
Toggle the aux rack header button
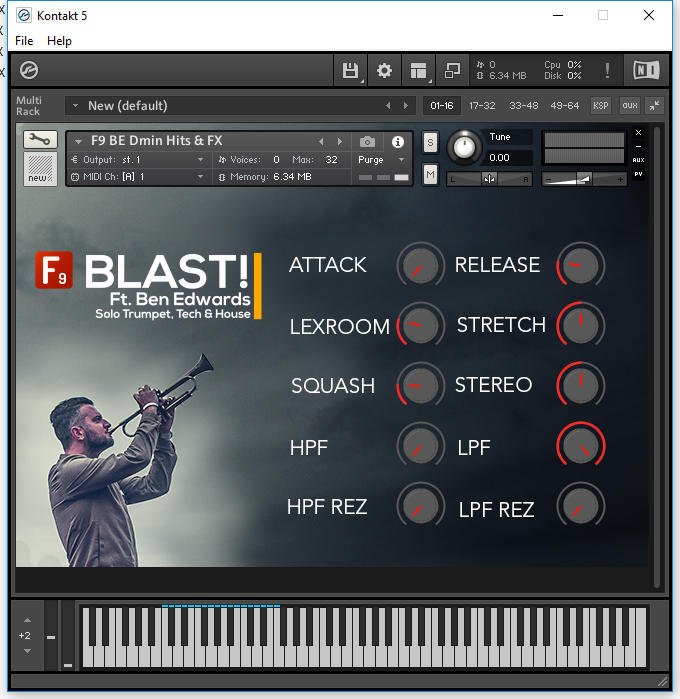point(630,106)
